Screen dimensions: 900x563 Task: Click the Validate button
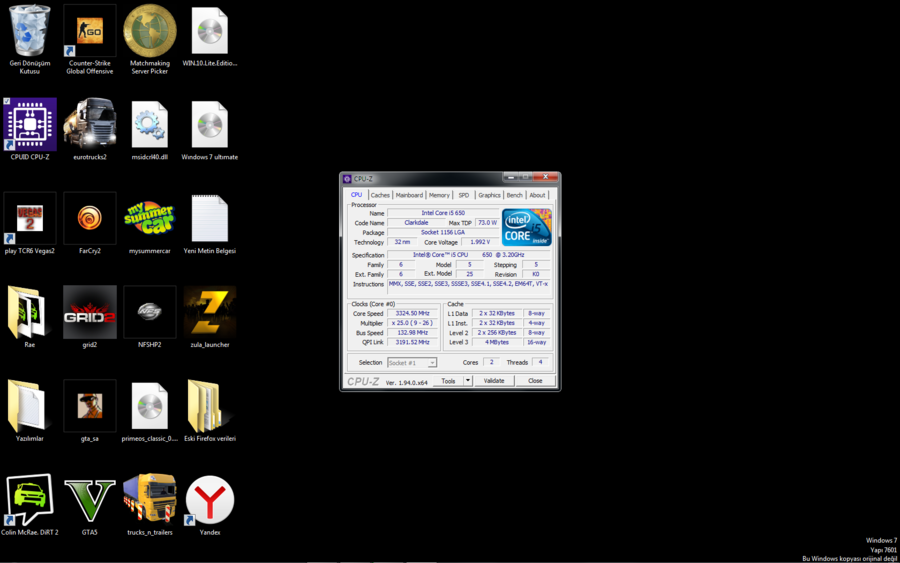[494, 380]
